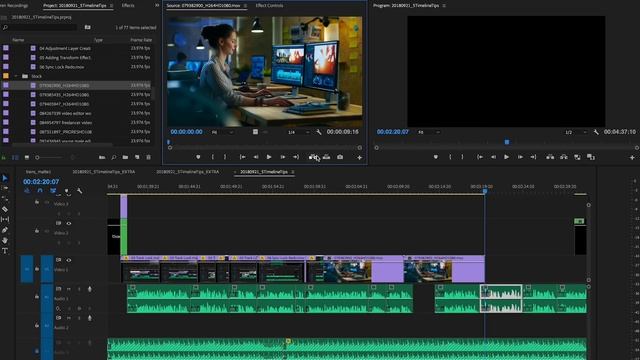Open Program monitor Fit zoom dropdown
This screenshot has width=640, height=360.
pyautogui.click(x=429, y=132)
